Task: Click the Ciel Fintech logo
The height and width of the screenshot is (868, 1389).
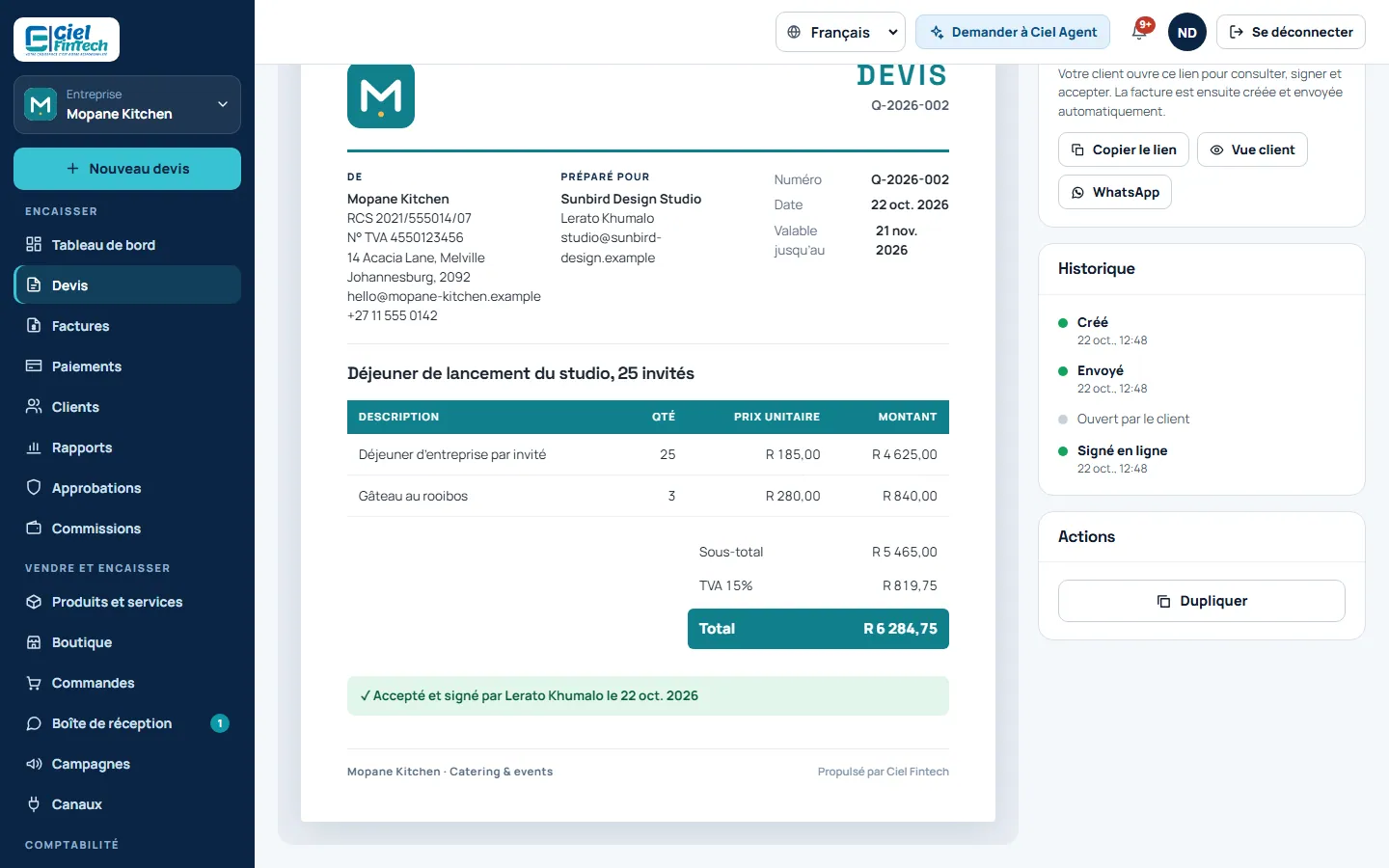Action: pyautogui.click(x=67, y=40)
